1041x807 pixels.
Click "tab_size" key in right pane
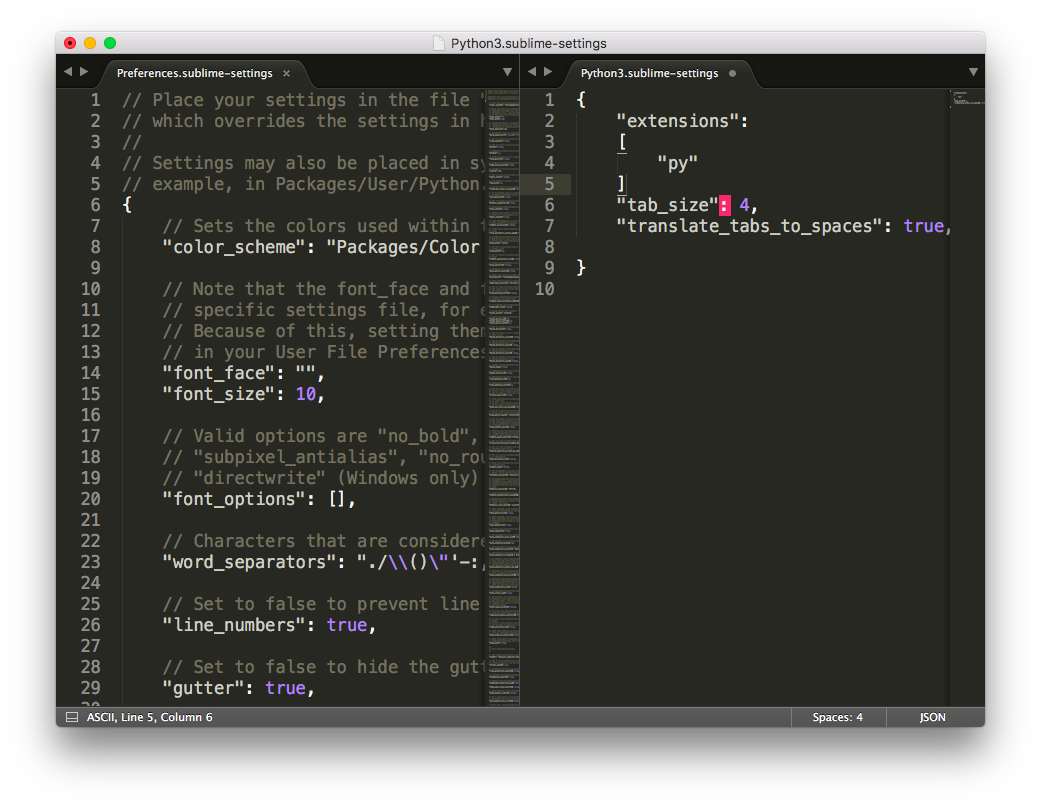tap(667, 205)
